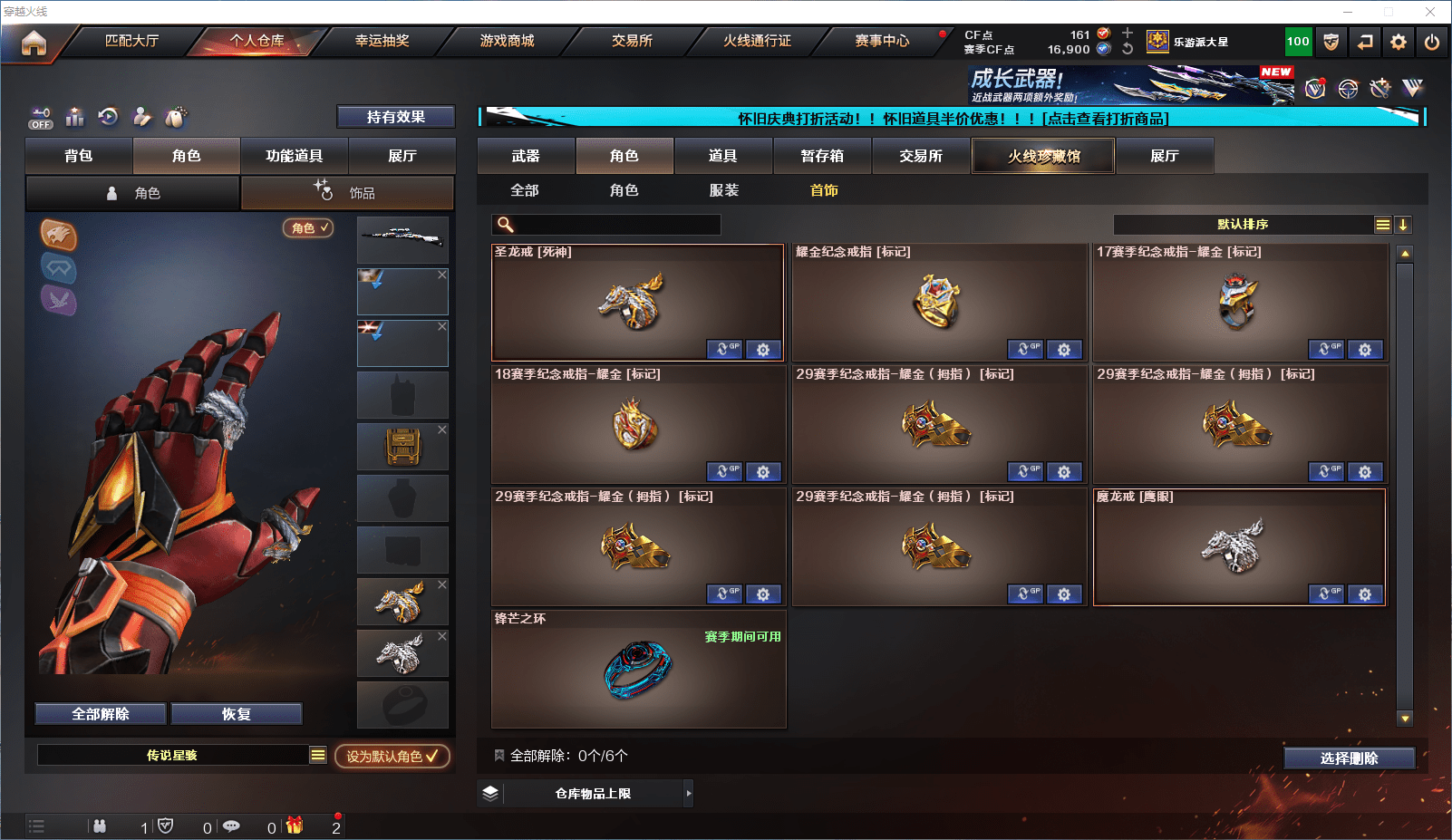Toggle the OFF switch icon above 背包

(x=41, y=119)
